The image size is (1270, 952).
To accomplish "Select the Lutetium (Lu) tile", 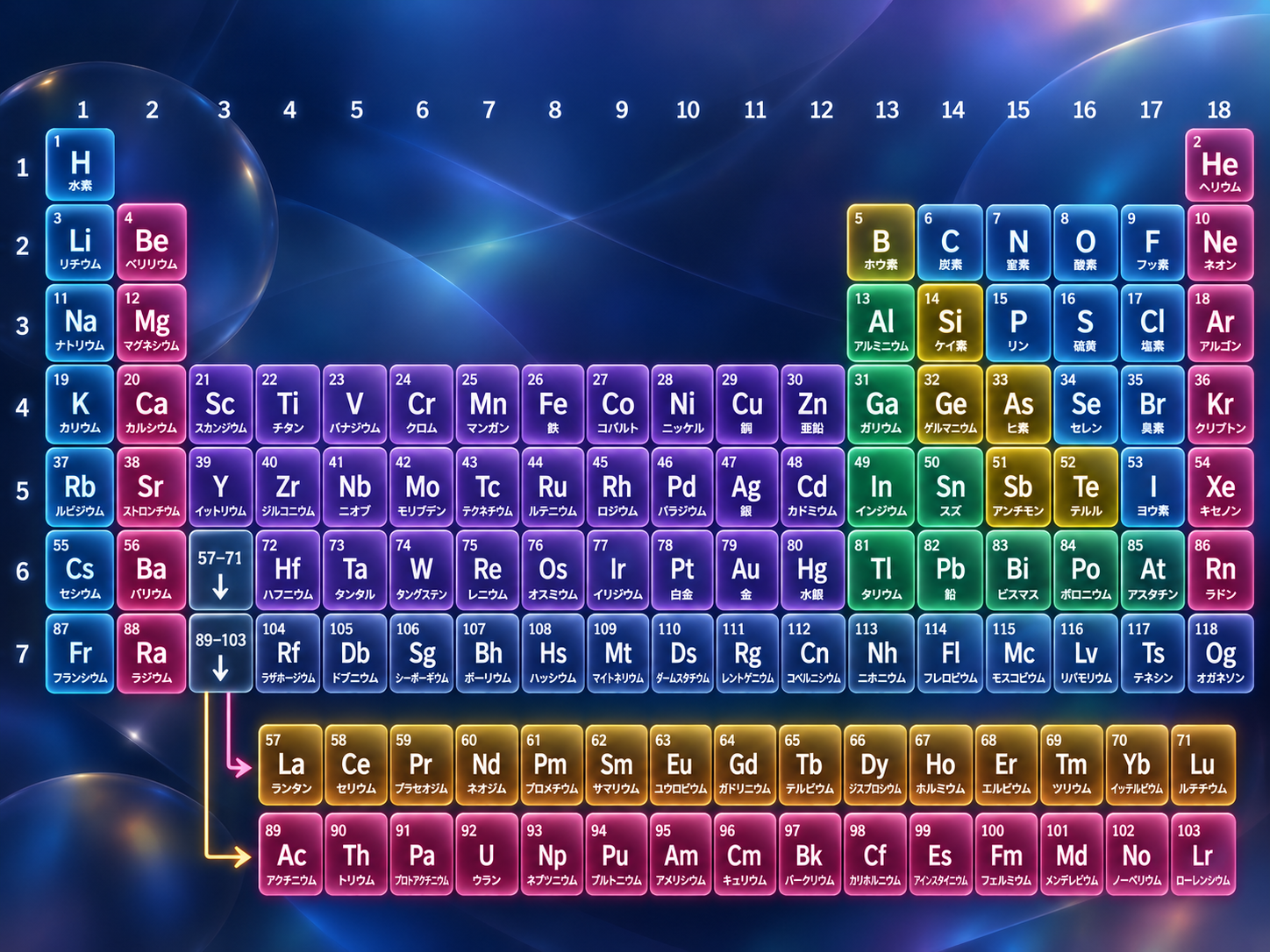I will pos(1202,764).
